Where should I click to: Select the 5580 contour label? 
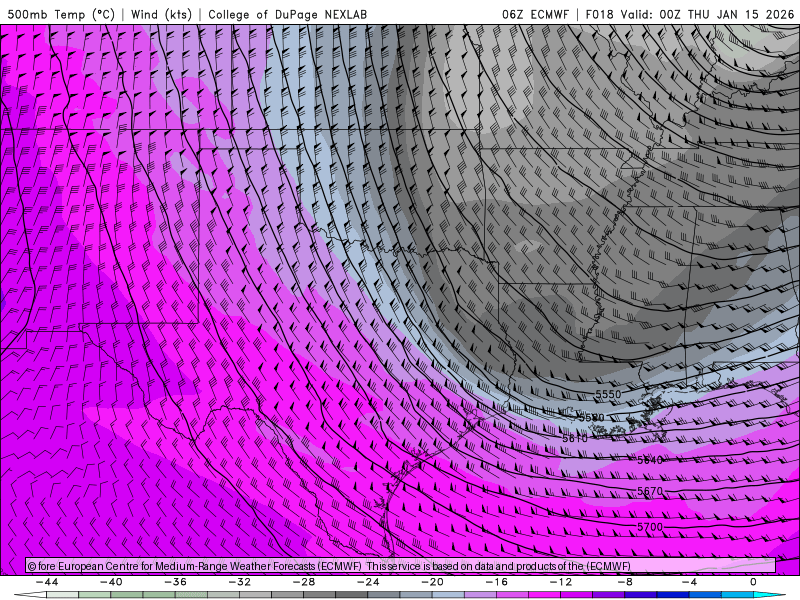click(591, 417)
